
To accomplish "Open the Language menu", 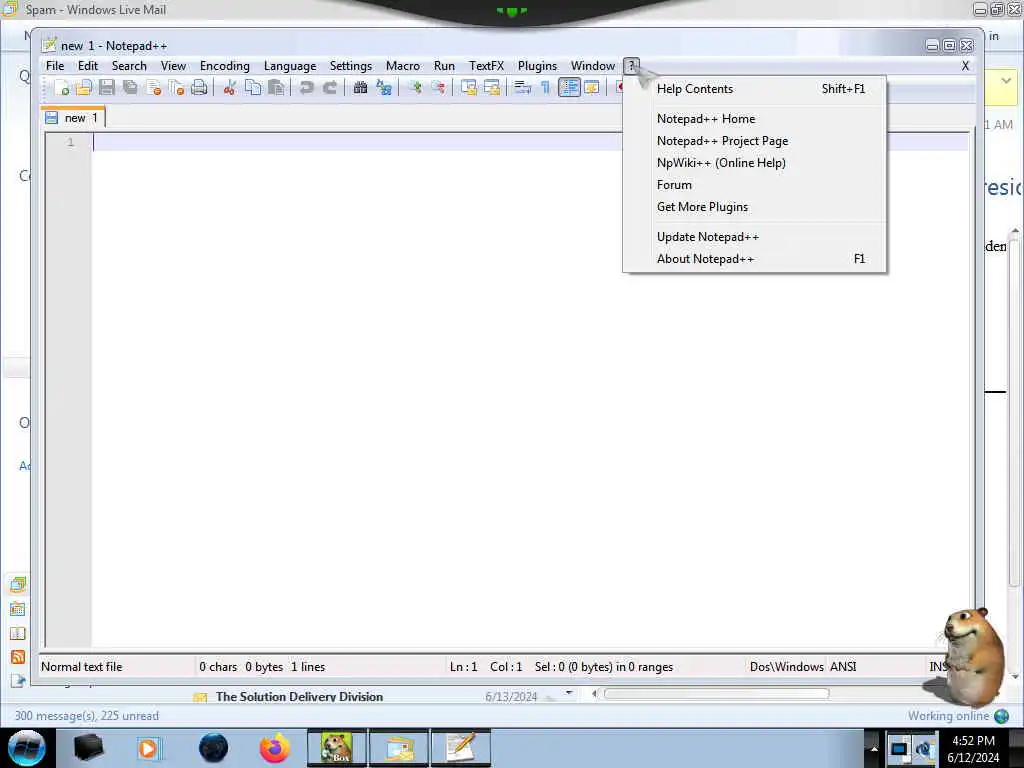I will point(290,65).
